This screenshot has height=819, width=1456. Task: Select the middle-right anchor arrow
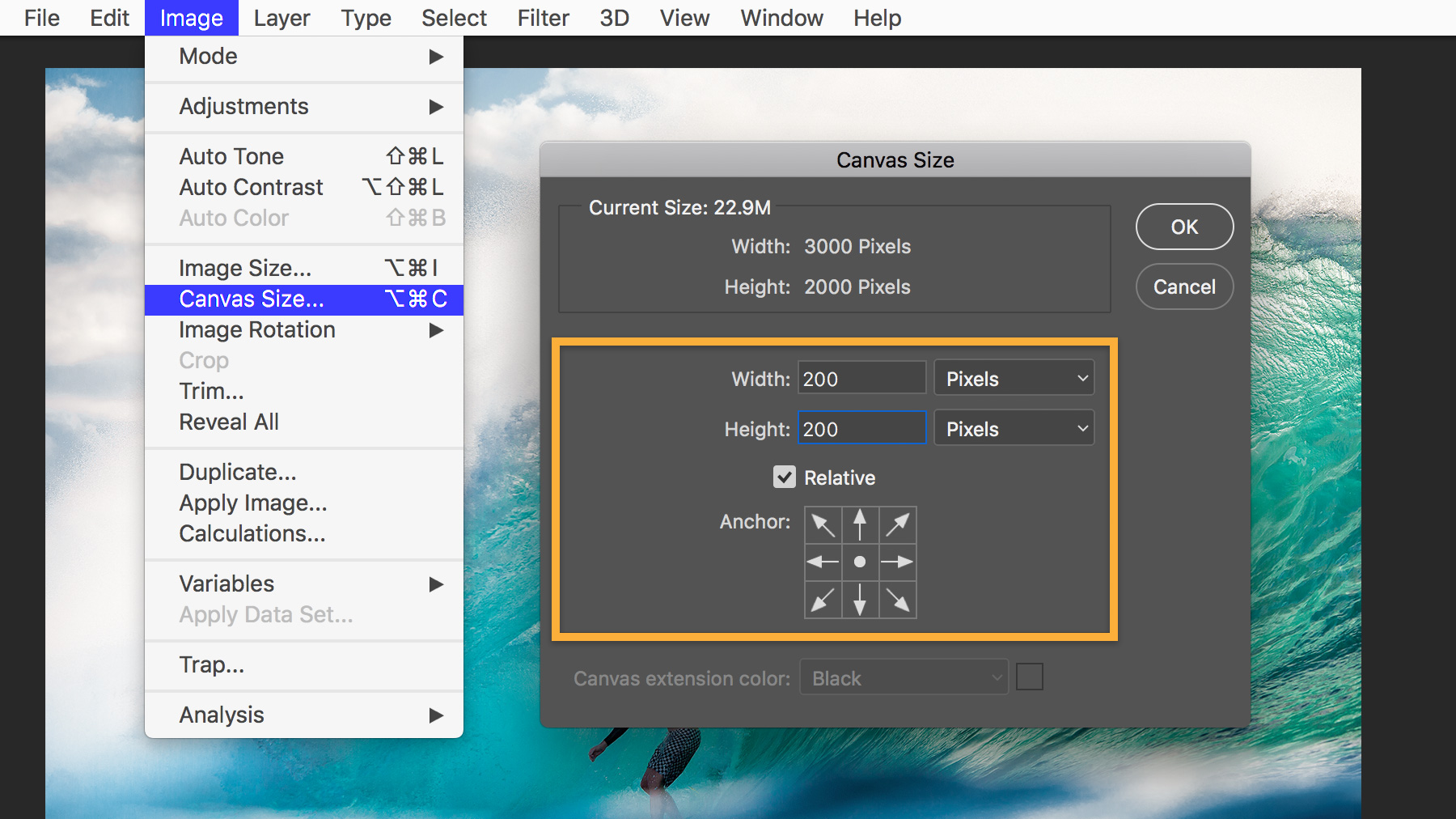[x=897, y=562]
